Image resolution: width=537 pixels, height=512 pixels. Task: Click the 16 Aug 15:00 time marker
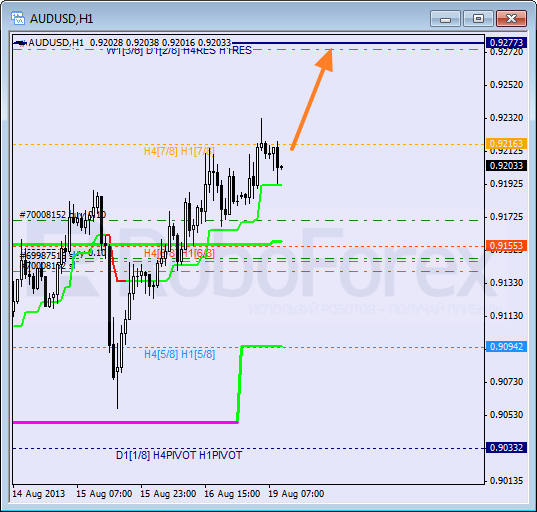click(232, 494)
